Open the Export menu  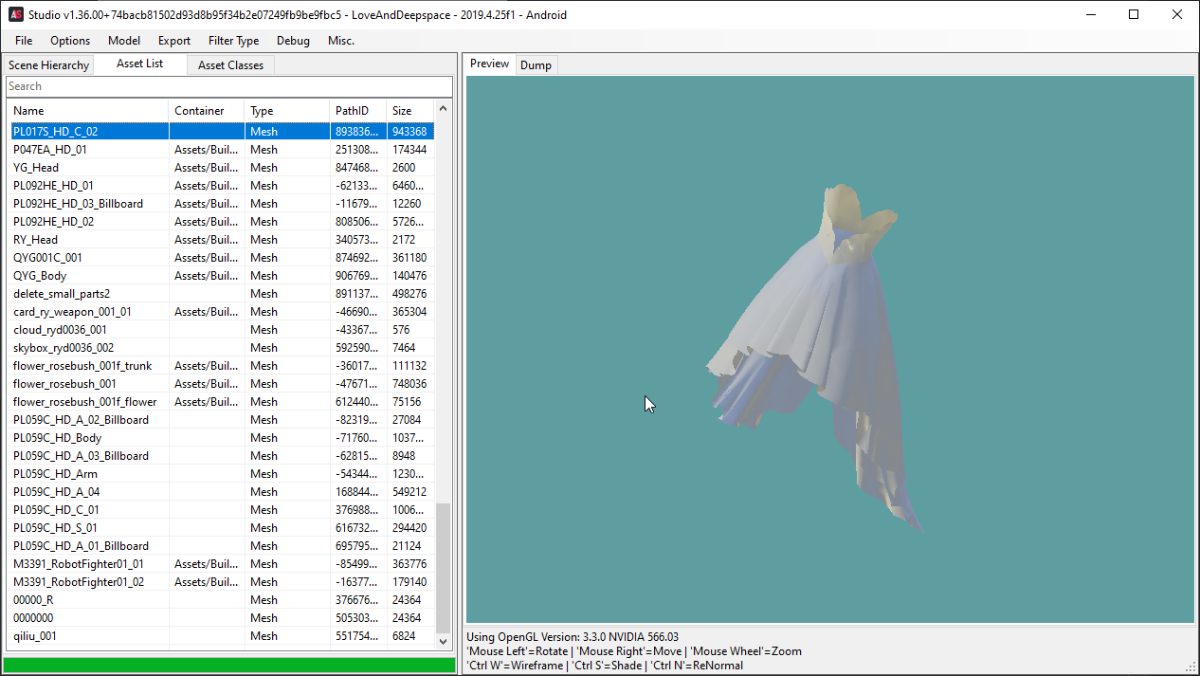[x=174, y=41]
